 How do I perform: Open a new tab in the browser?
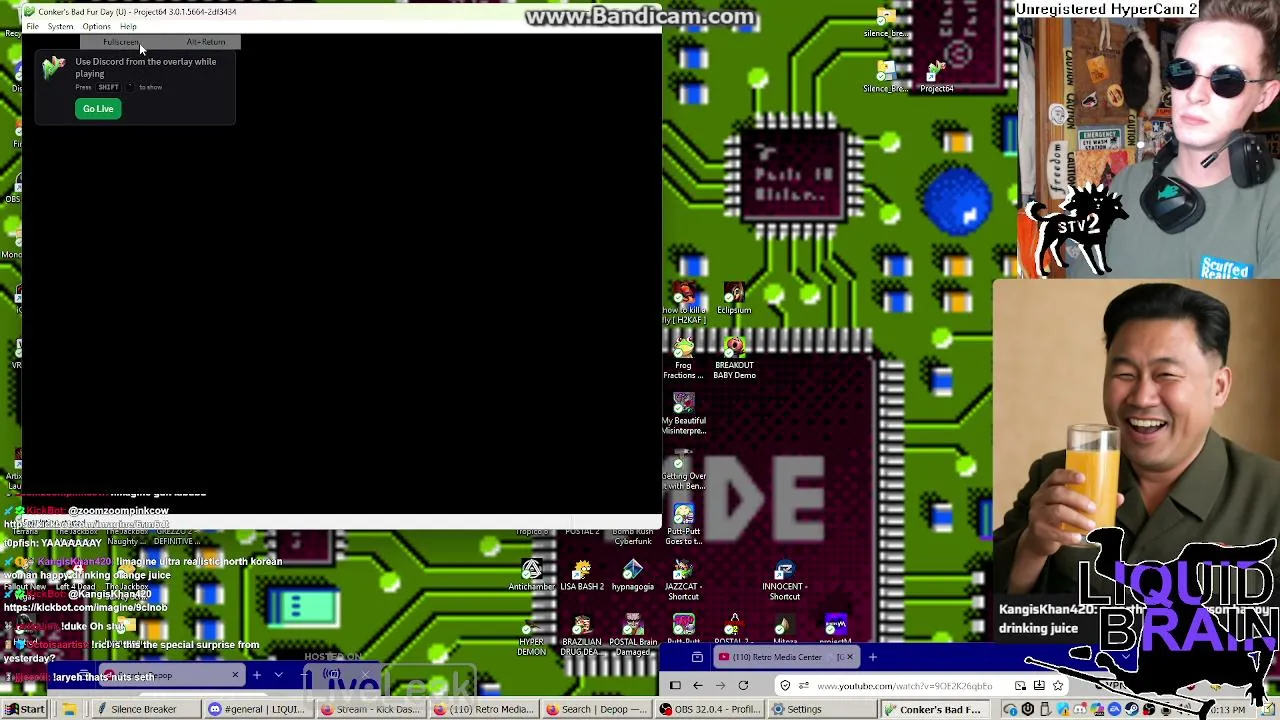[x=872, y=657]
